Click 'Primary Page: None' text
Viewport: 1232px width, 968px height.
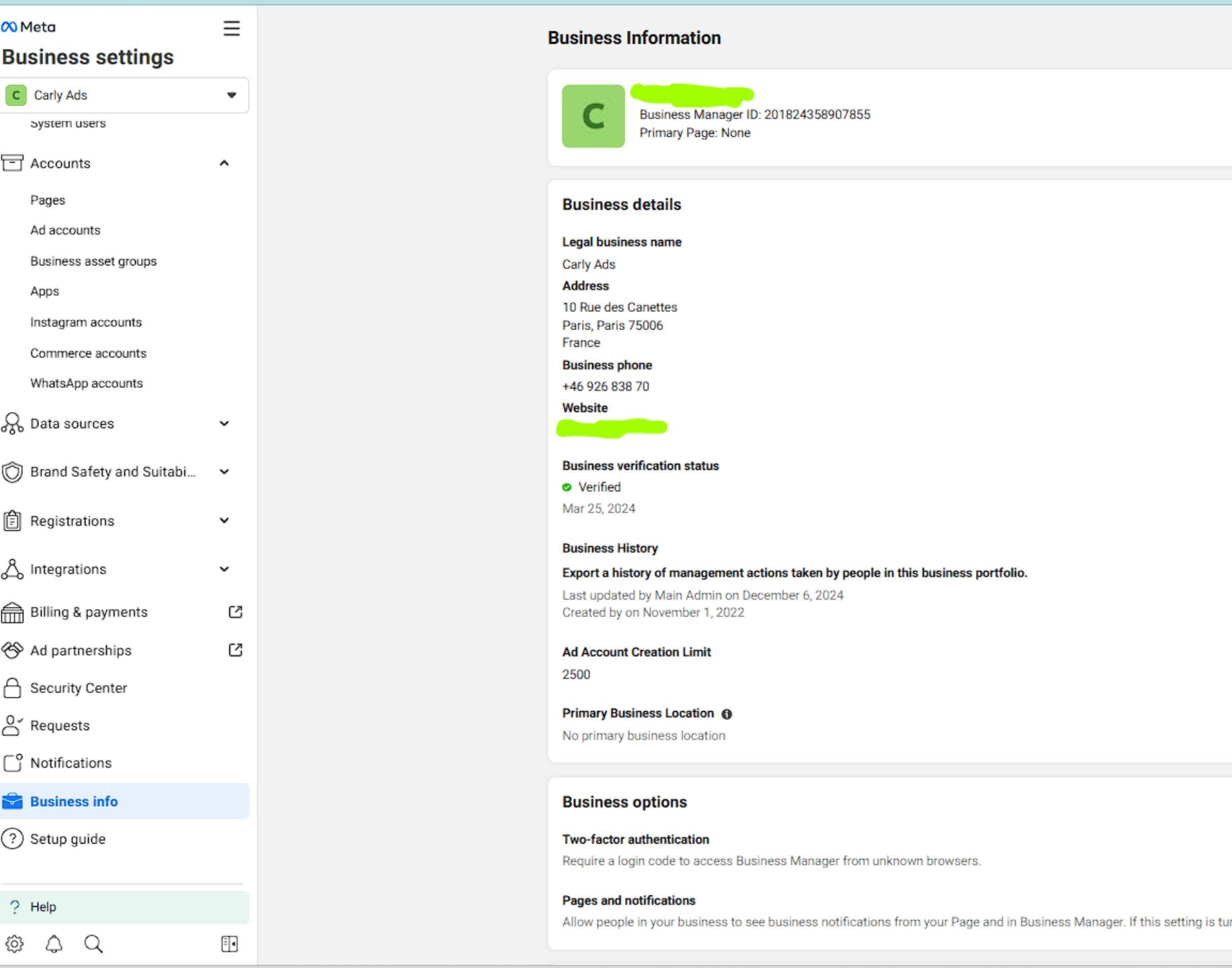tap(695, 133)
